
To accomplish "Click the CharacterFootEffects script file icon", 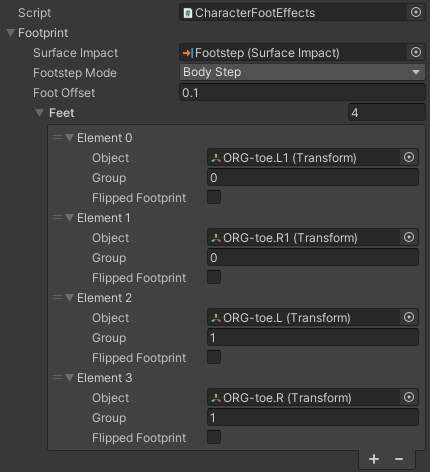I will pos(188,13).
